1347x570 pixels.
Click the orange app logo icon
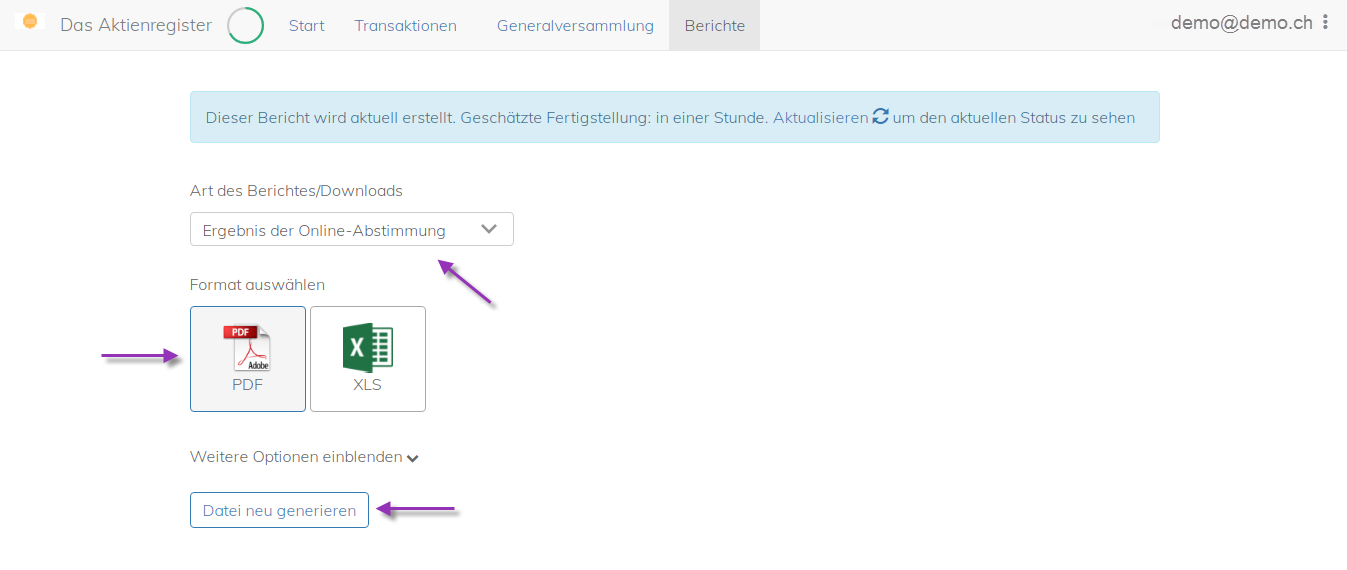tap(30, 22)
